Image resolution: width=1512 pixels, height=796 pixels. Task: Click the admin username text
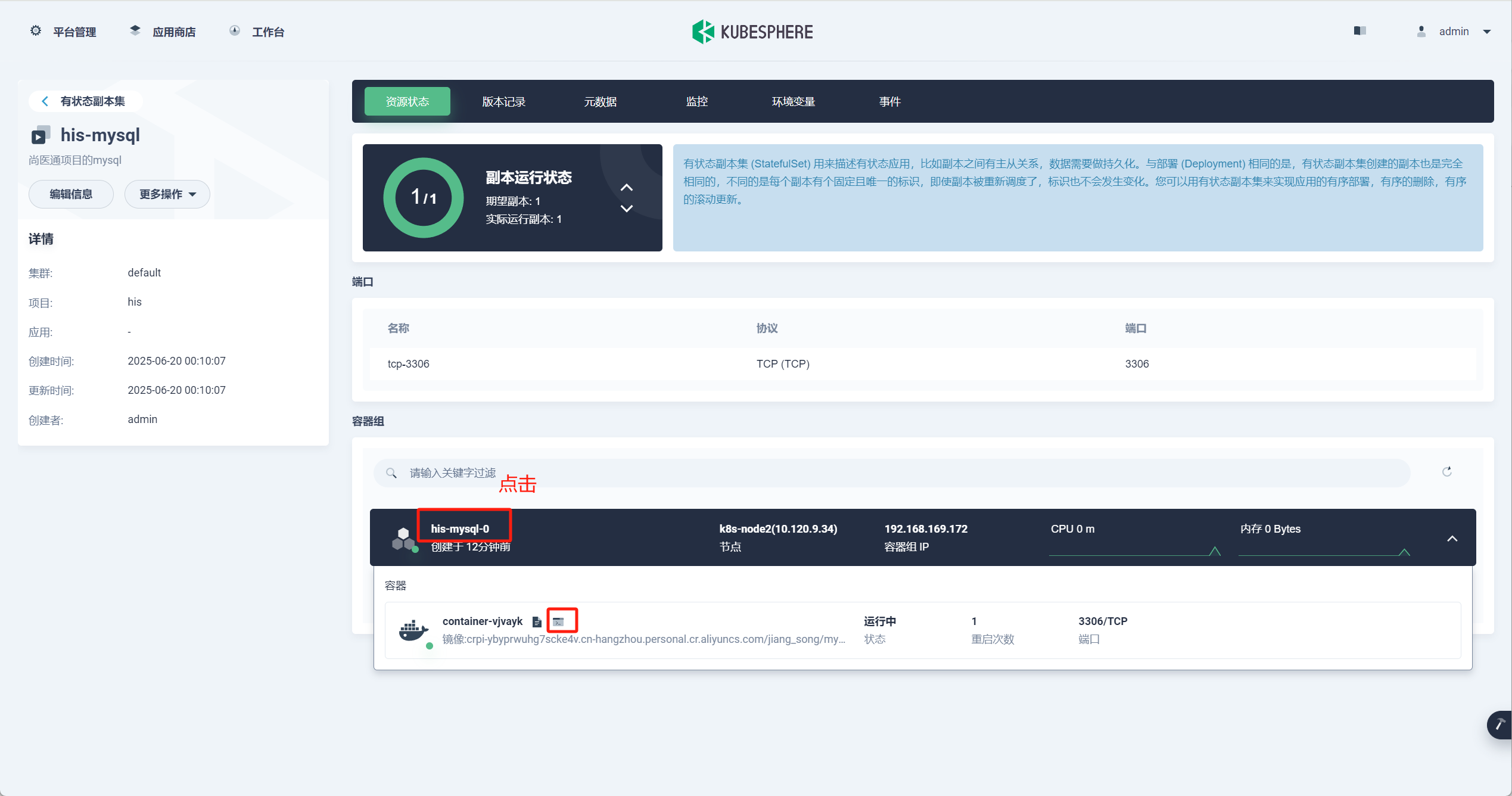1454,32
